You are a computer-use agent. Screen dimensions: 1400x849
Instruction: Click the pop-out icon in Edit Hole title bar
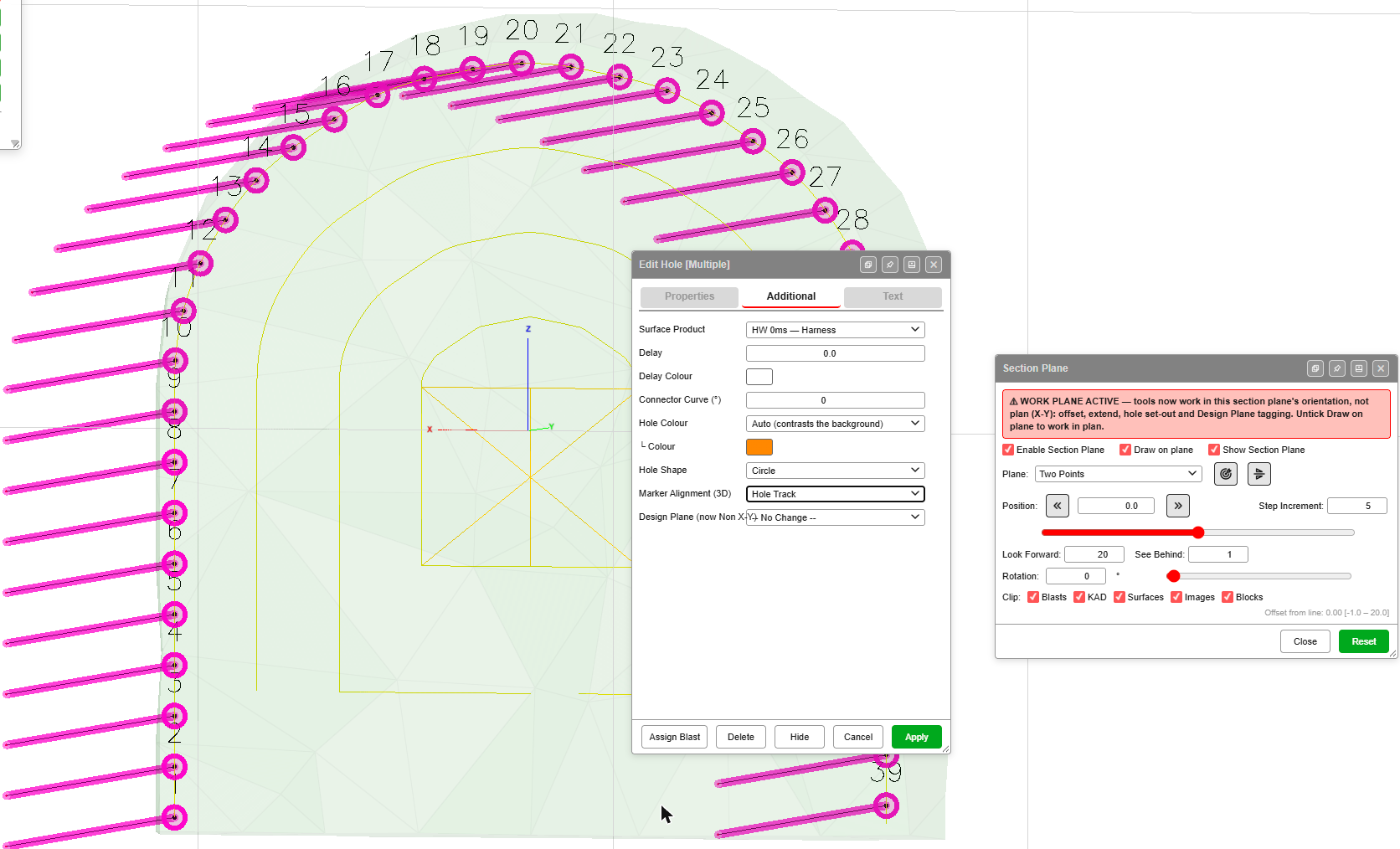click(x=868, y=265)
